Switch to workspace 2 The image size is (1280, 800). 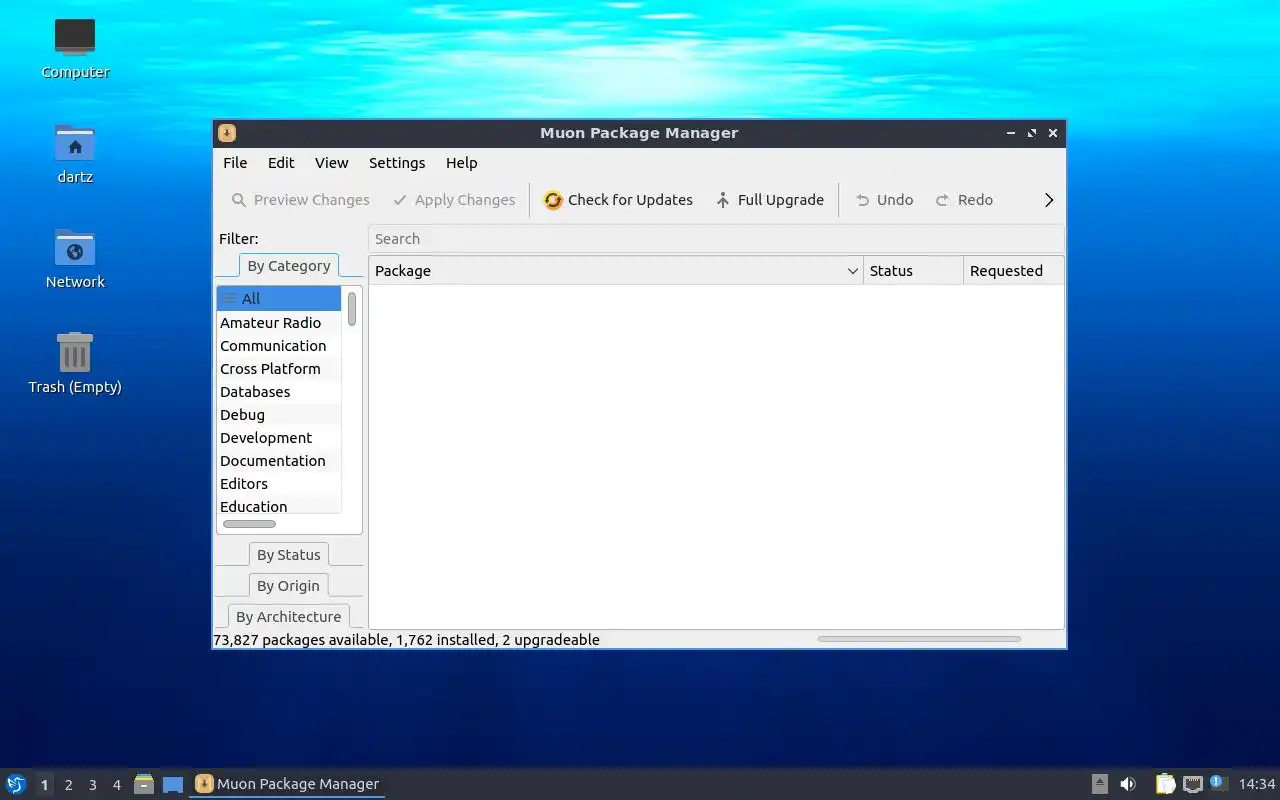click(68, 785)
